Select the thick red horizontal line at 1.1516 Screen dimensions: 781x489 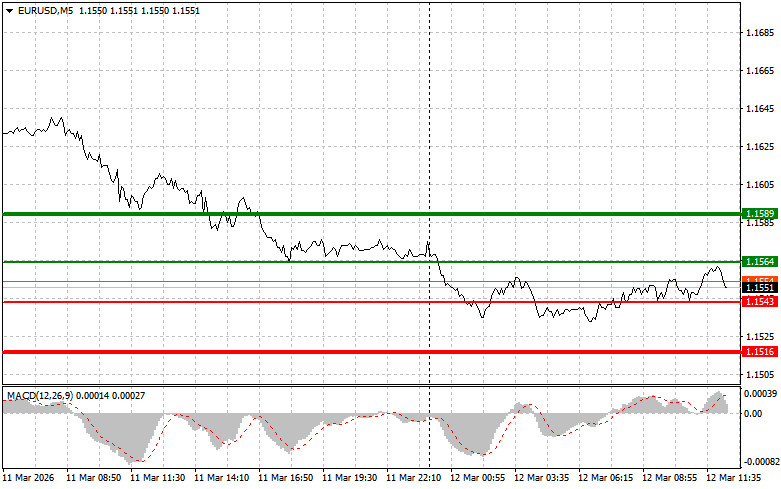pos(372,352)
